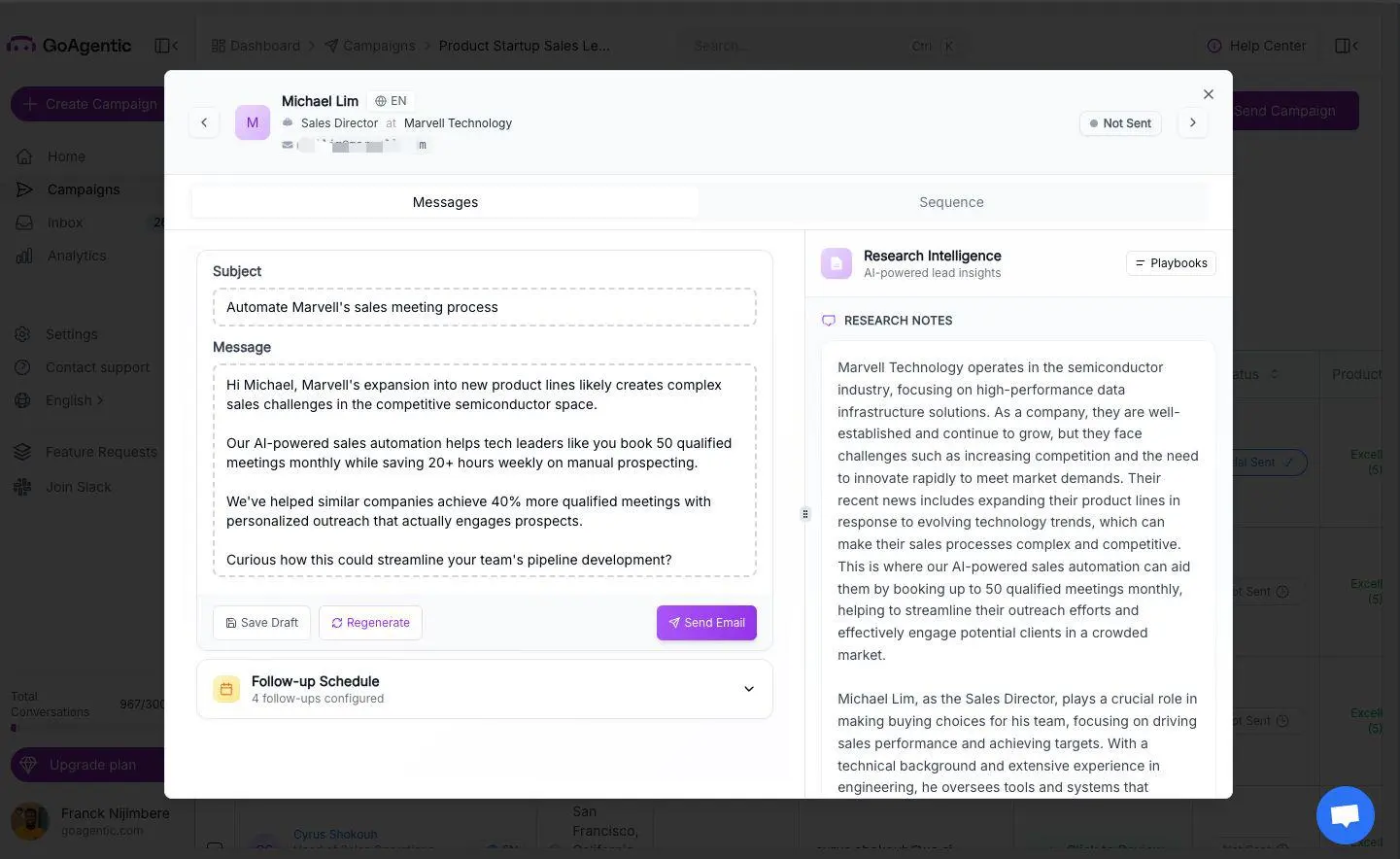Screen dimensions: 1400x859
Task: Click the Settings gear icon
Action: tap(22, 334)
